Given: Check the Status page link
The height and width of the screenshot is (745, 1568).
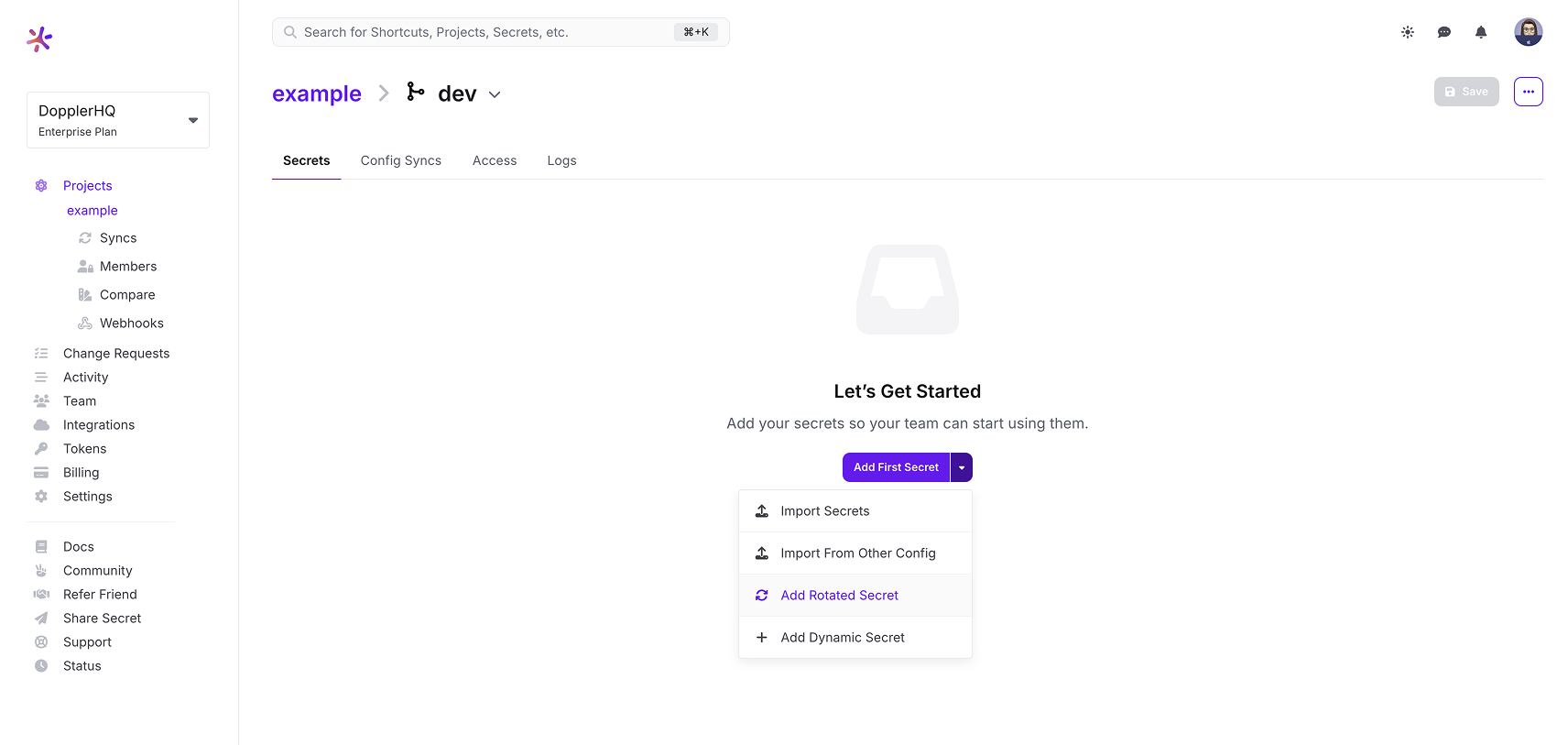Looking at the screenshot, I should click(x=82, y=666).
